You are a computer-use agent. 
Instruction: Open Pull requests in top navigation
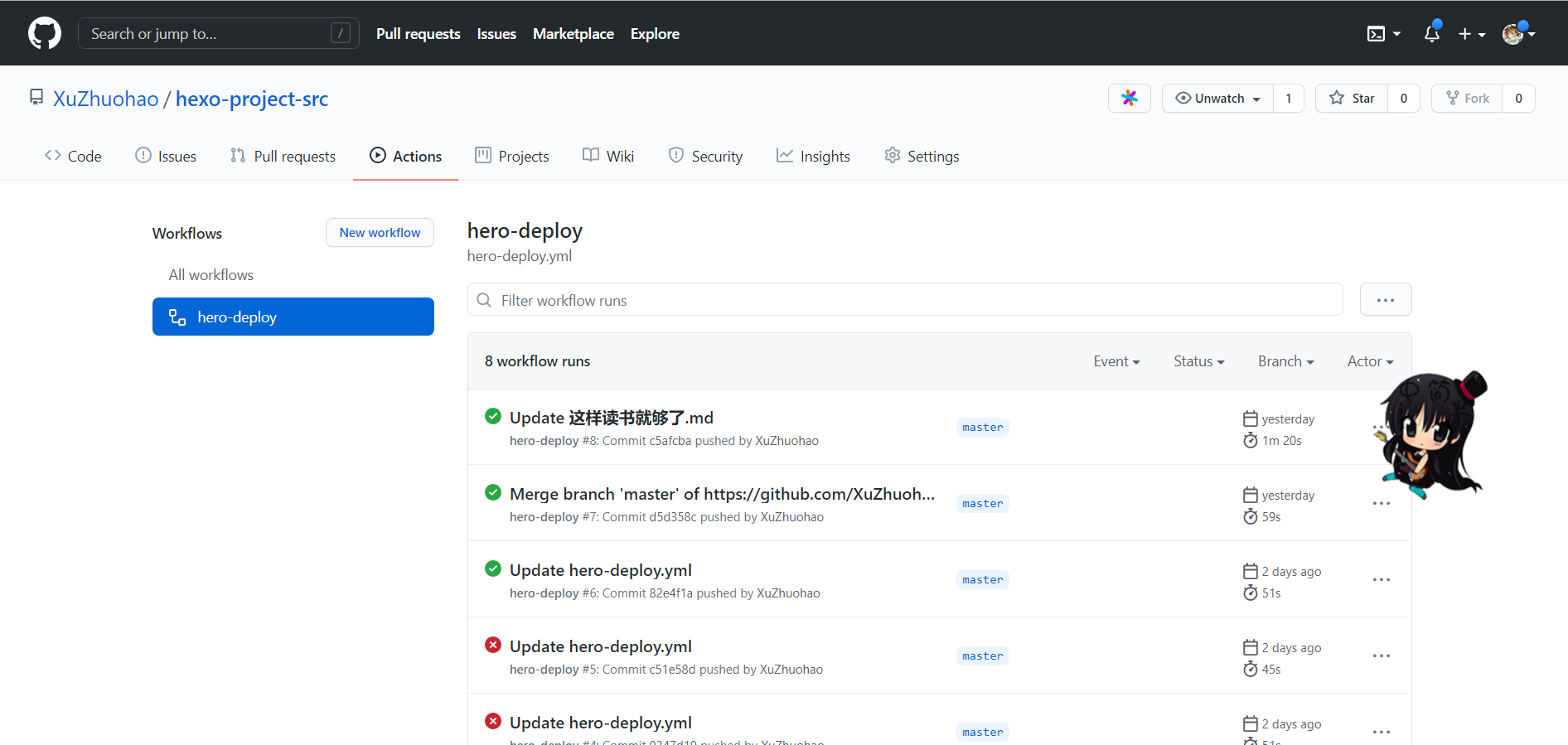[419, 34]
